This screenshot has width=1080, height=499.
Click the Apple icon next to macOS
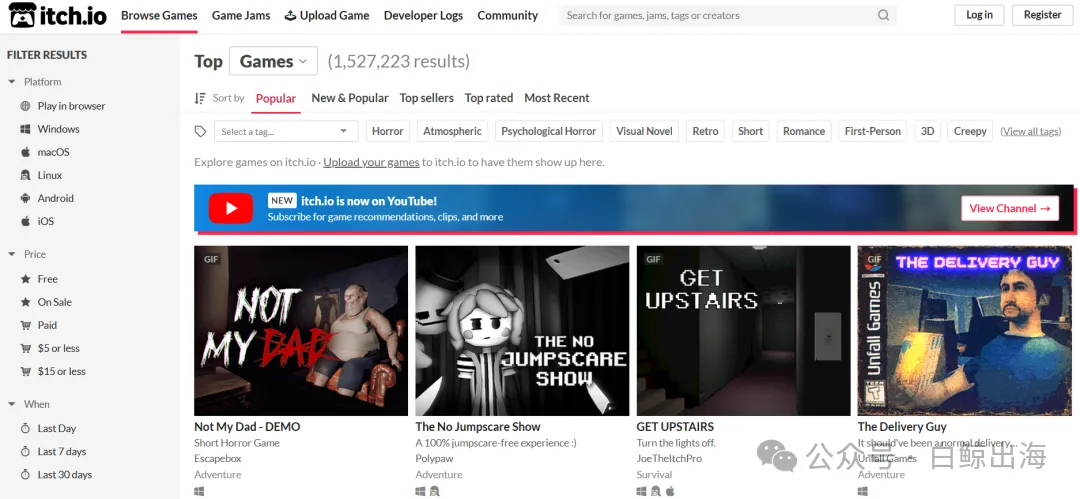tap(25, 152)
